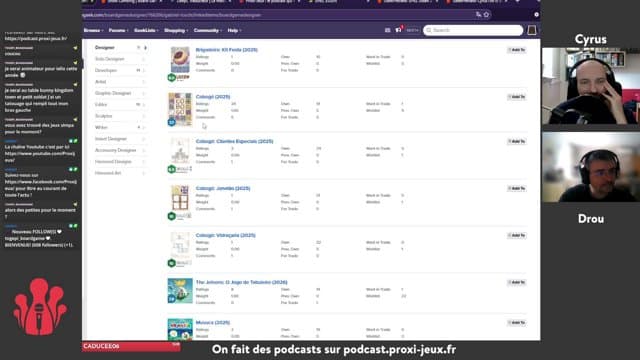This screenshot has height=360, width=640.
Task: Open The Jetsons cover thumbnail
Action: tap(180, 291)
